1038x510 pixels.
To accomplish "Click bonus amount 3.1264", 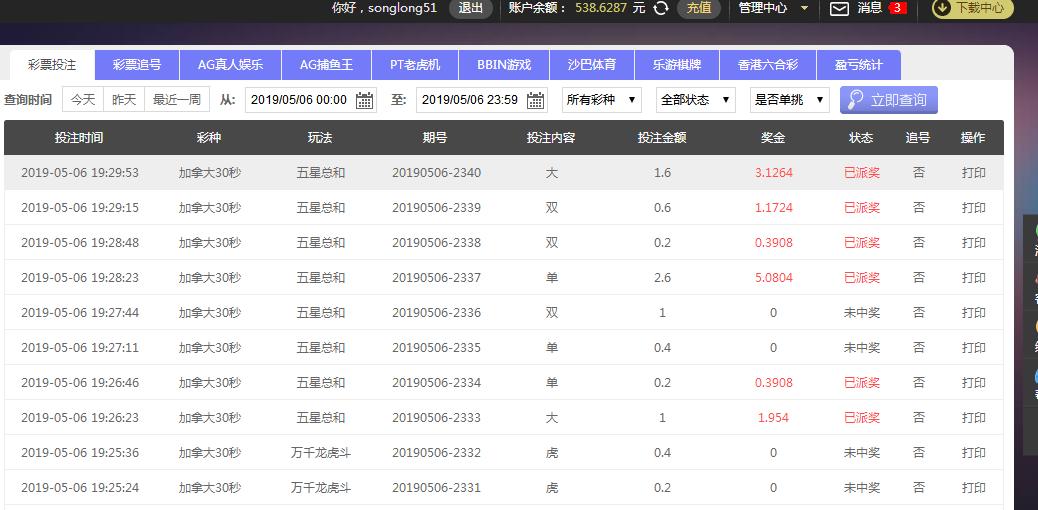I will tap(773, 173).
